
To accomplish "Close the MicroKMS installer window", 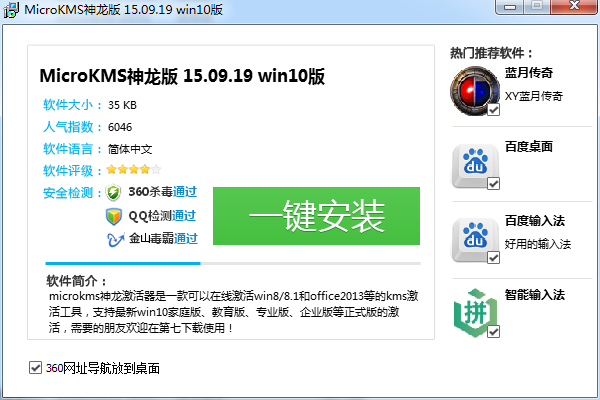I will click(574, 6).
